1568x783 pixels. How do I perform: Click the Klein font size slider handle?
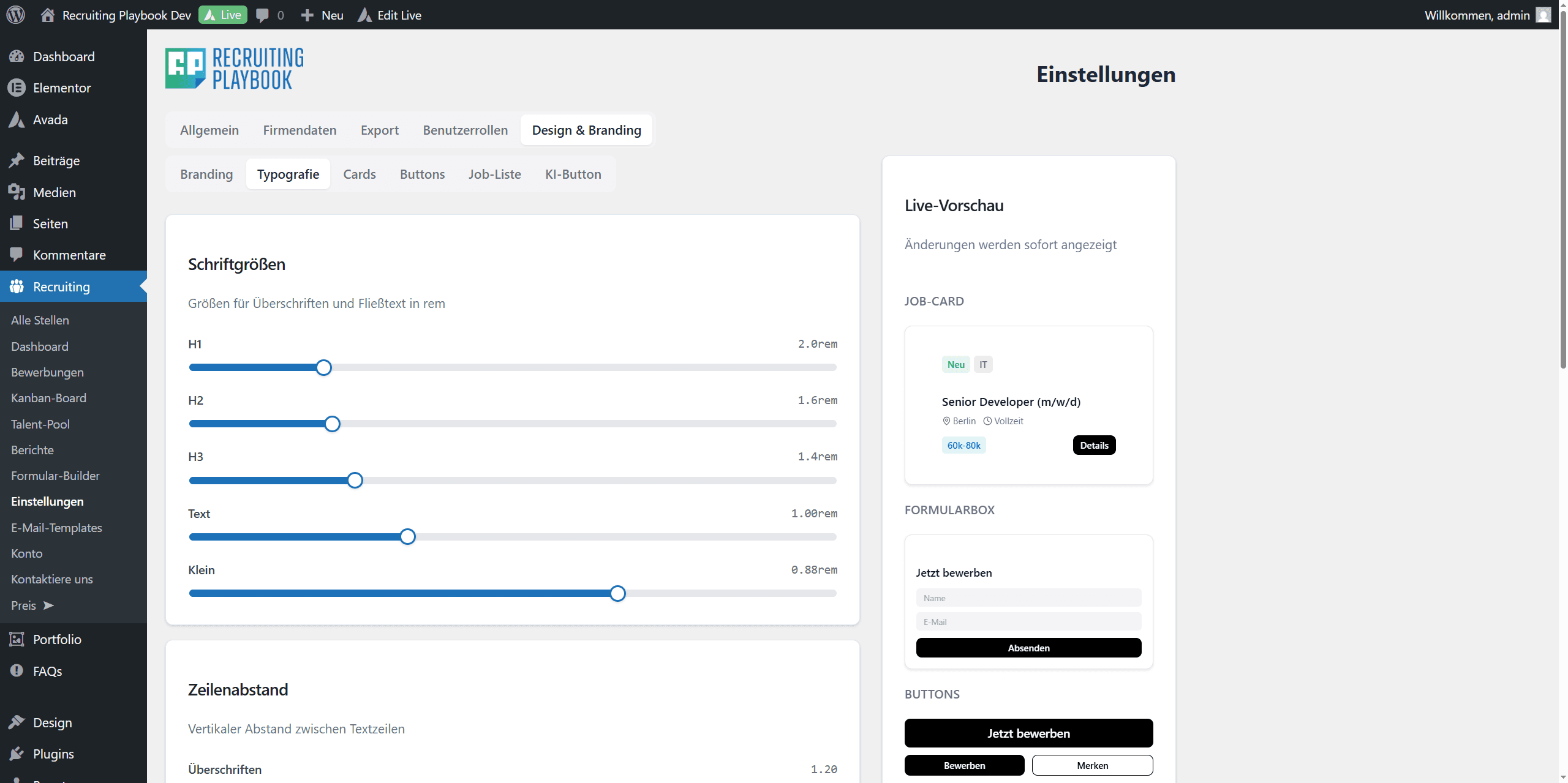point(617,593)
